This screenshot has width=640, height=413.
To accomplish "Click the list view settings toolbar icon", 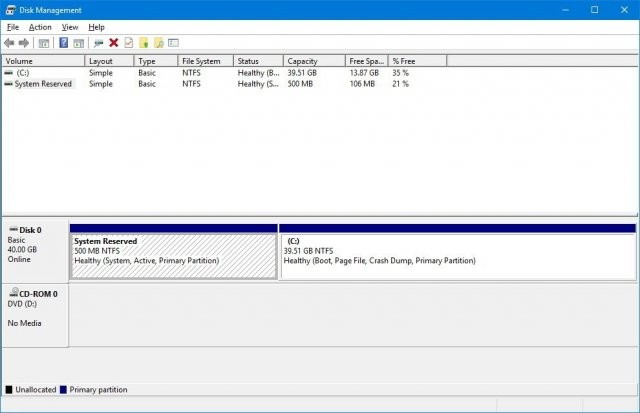I will pos(173,42).
